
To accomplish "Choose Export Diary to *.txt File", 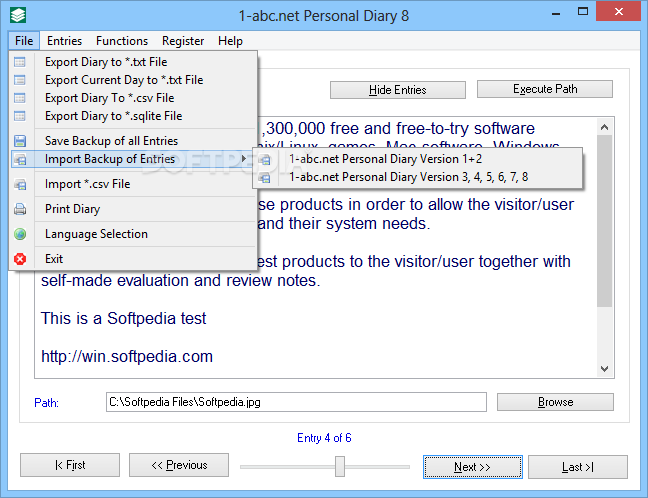I will pyautogui.click(x=133, y=62).
